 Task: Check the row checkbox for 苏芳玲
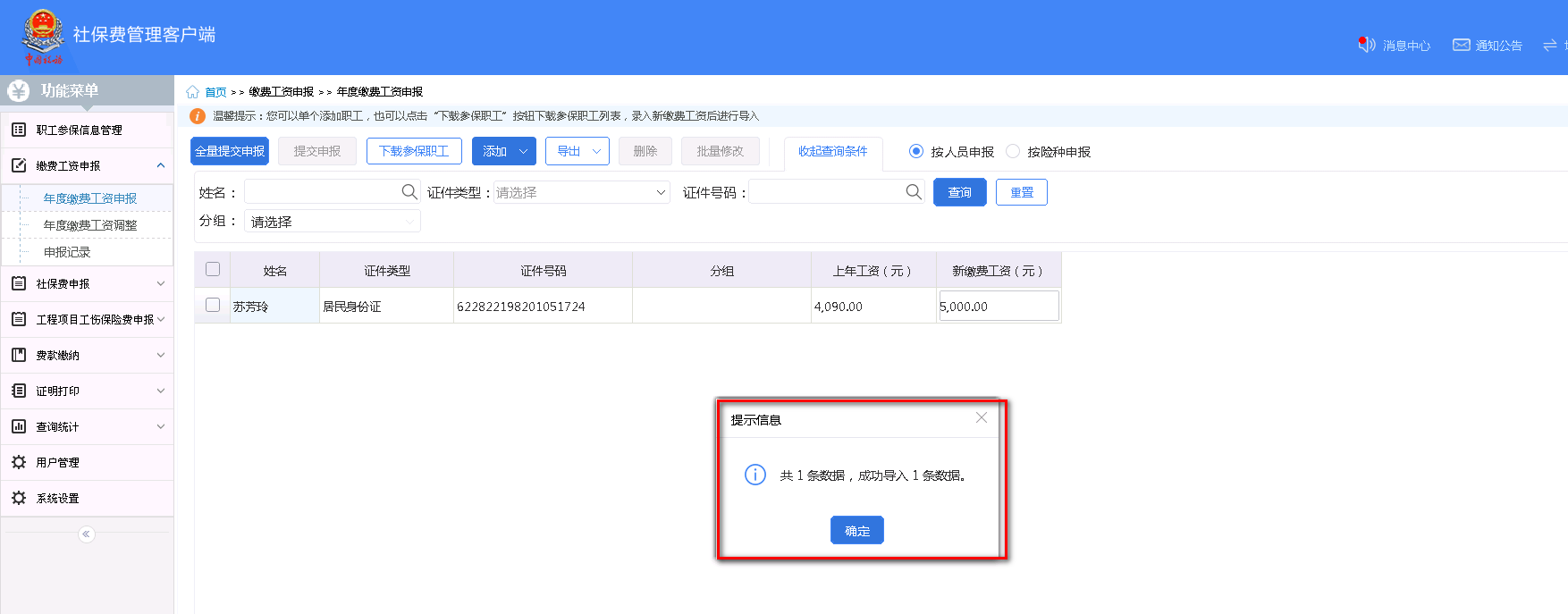tap(213, 305)
